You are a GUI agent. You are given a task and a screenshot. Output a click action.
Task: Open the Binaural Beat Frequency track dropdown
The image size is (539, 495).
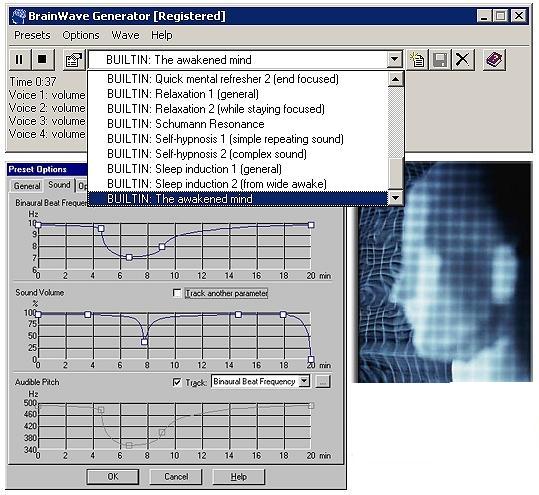tap(304, 381)
